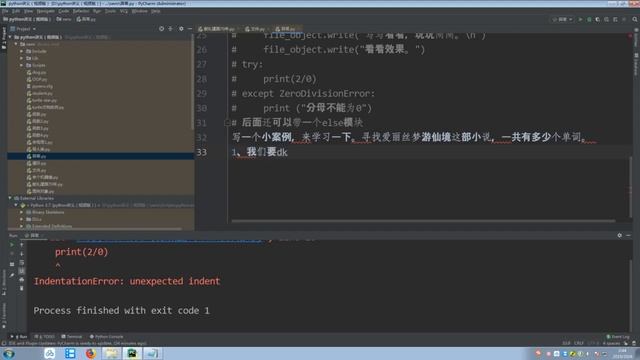Screen dimensions: 640x360
Task: Click Run with Coverage icon in top toolbar
Action: [598, 19]
